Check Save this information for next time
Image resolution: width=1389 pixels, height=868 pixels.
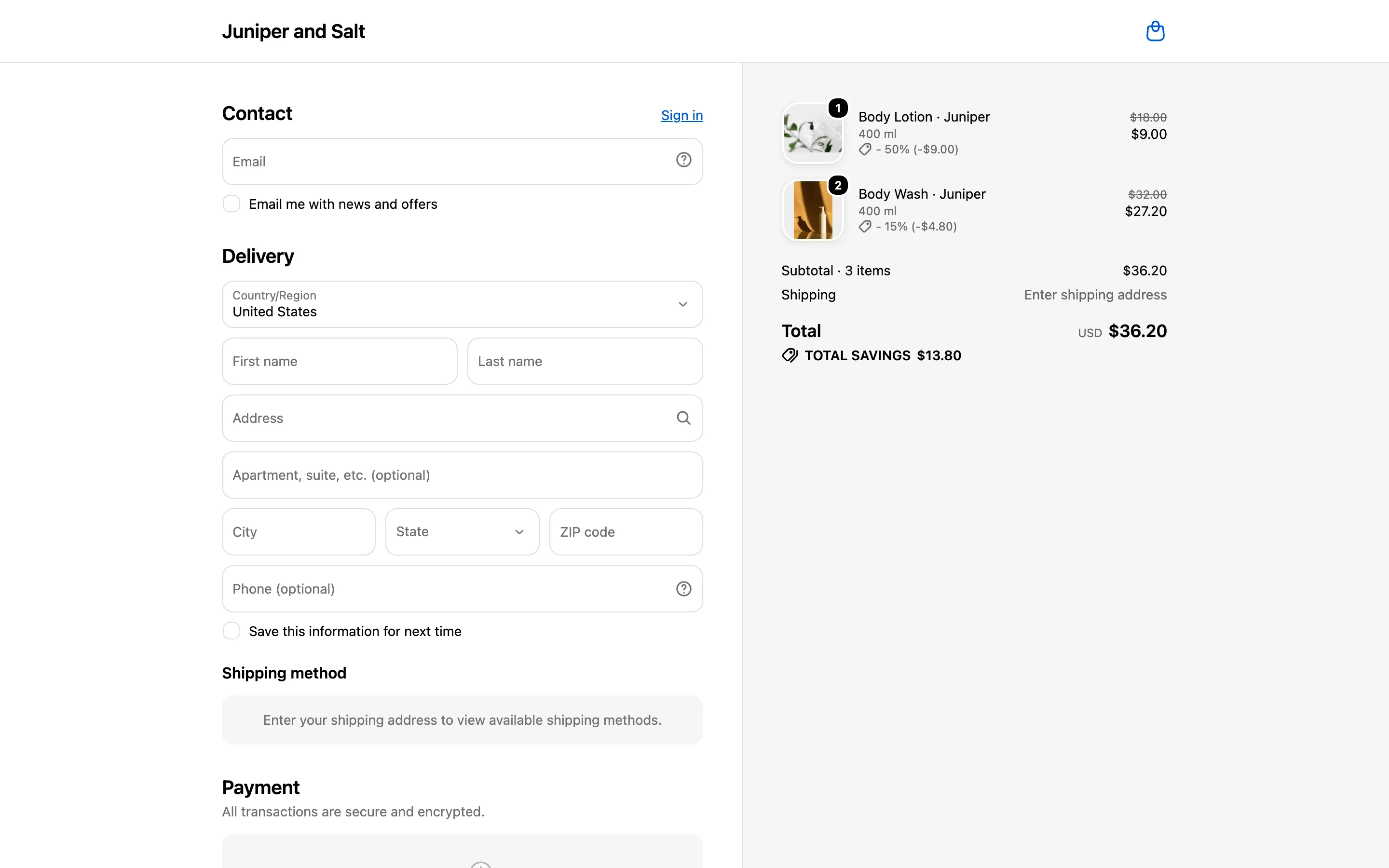pos(231,631)
